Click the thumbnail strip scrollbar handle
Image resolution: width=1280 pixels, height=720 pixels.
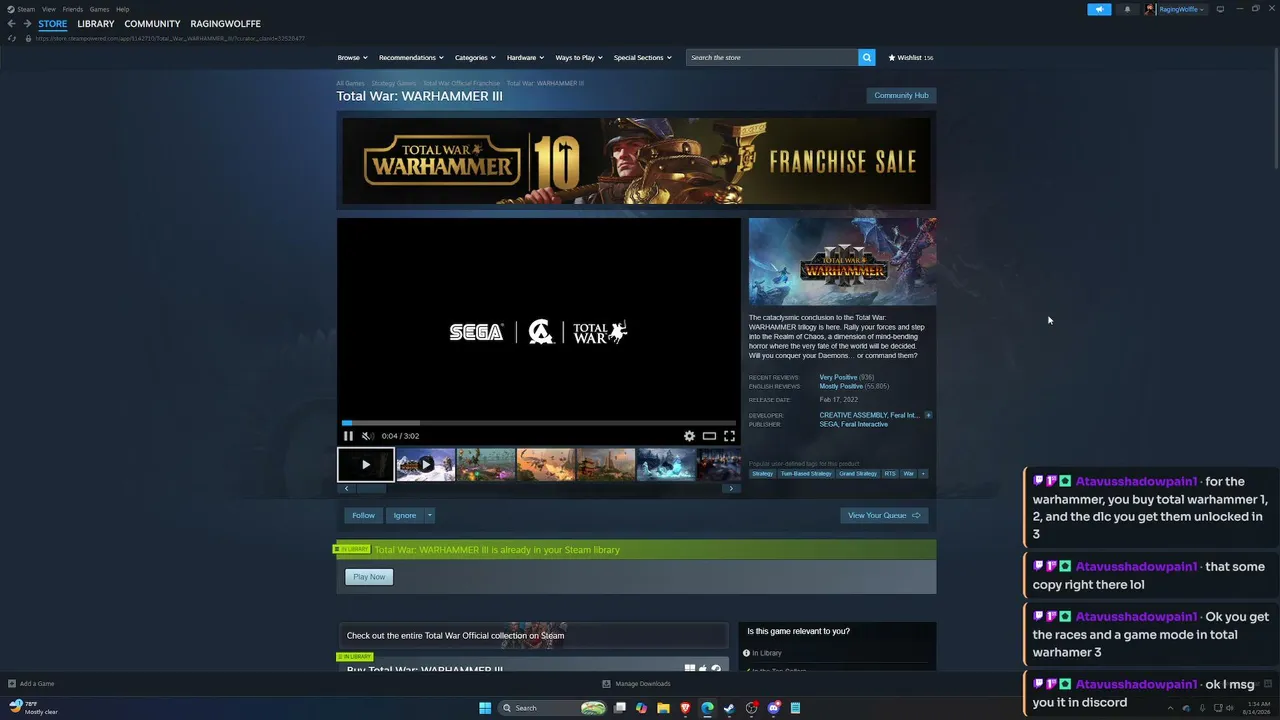coord(371,489)
